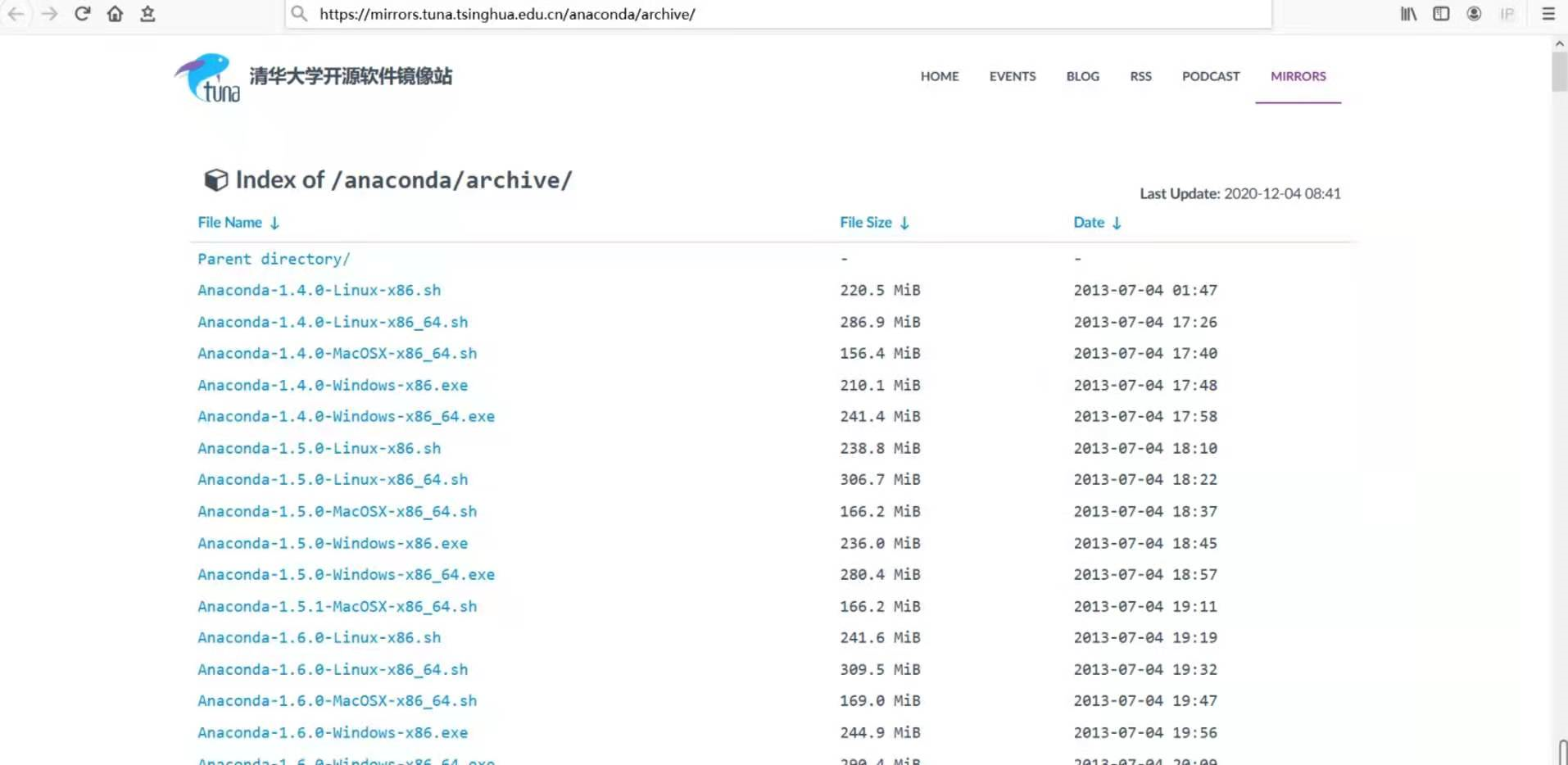Click the IP extension icon
This screenshot has height=765, width=1568.
pyautogui.click(x=1507, y=14)
